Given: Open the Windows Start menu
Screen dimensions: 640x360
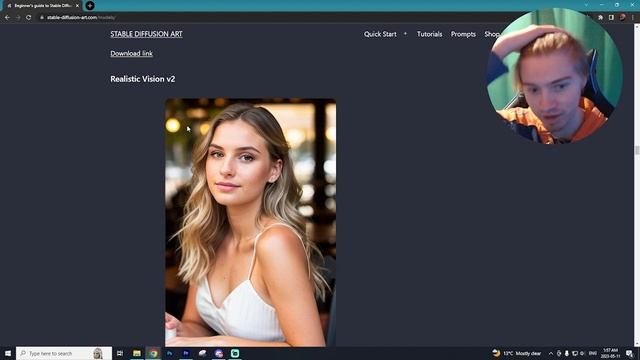Looking at the screenshot, I should click(x=8, y=353).
